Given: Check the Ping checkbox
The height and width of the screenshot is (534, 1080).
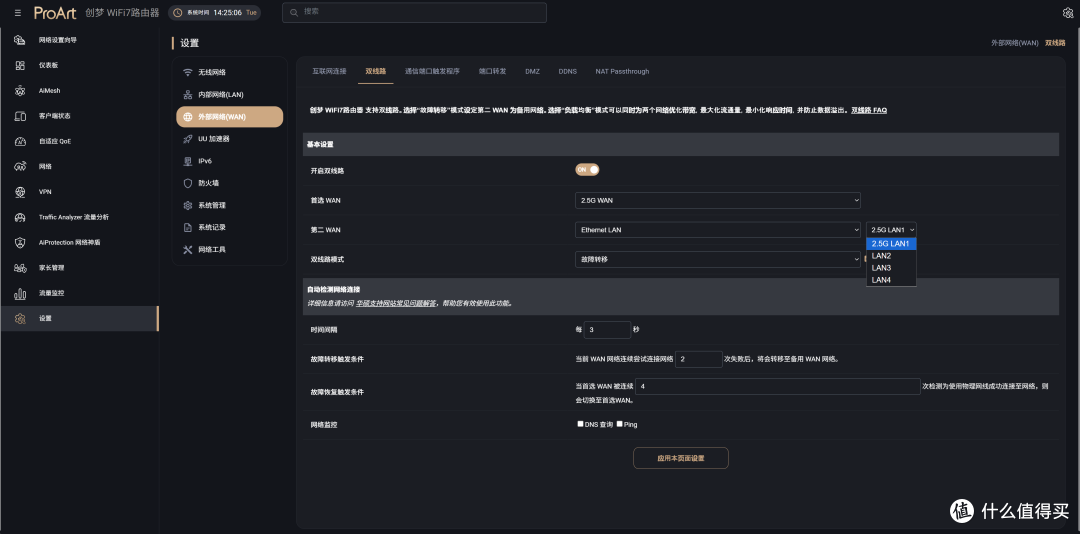Looking at the screenshot, I should [x=620, y=424].
